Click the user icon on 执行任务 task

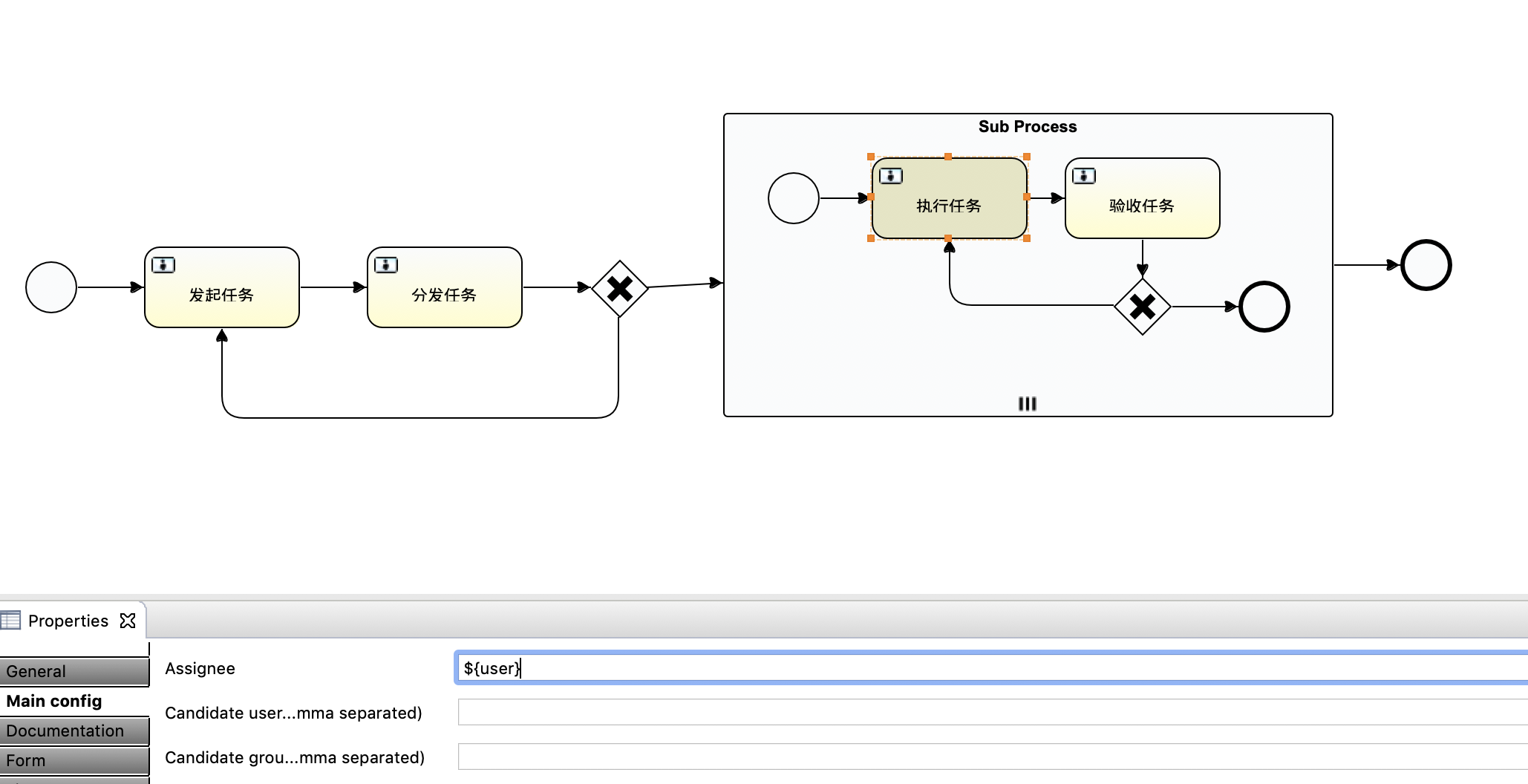click(x=891, y=176)
